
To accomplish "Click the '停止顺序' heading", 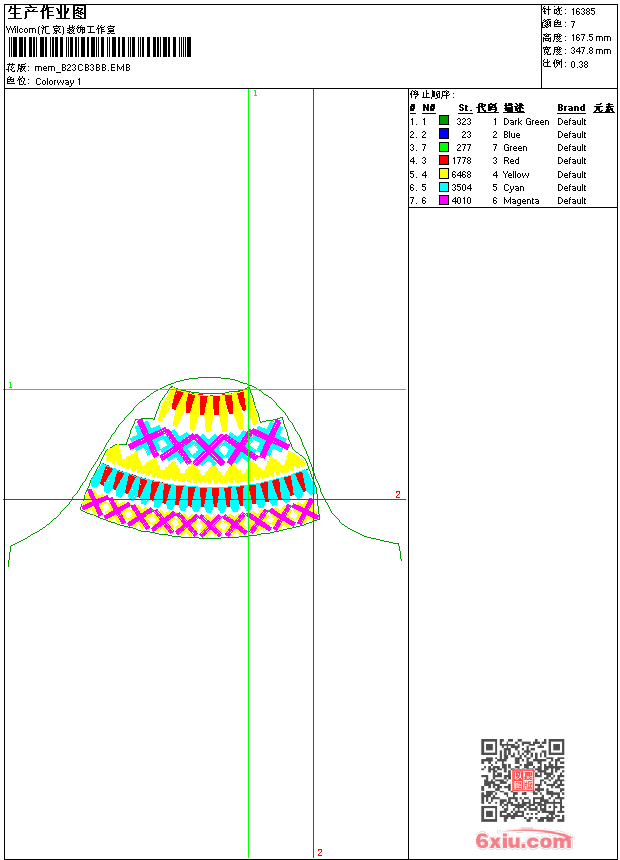I will coord(431,95).
